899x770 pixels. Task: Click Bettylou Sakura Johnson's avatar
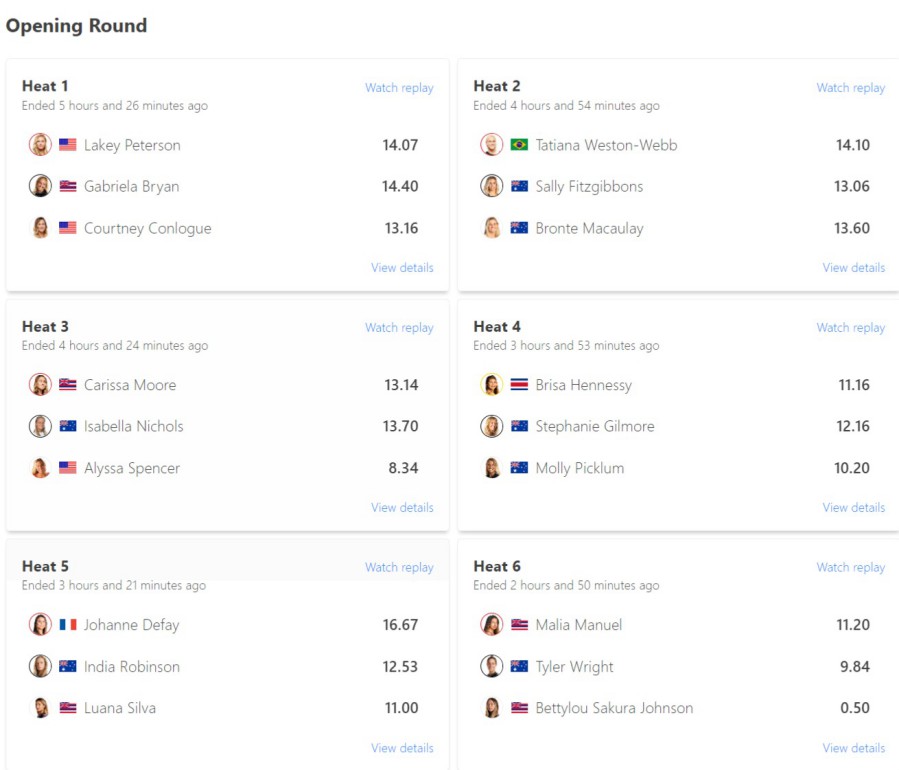tap(491, 708)
